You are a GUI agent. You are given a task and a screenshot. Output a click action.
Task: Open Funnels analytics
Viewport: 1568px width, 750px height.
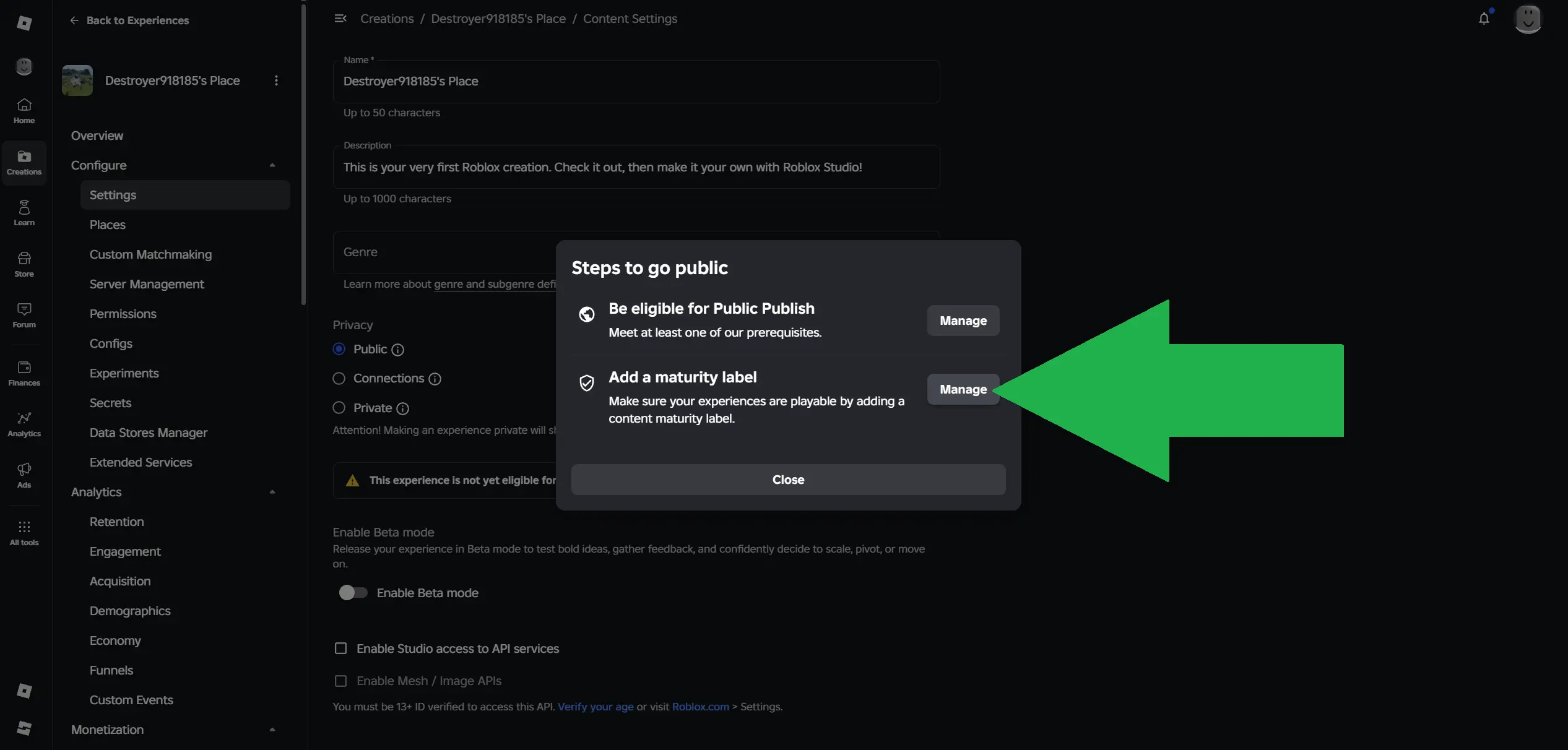pyautogui.click(x=111, y=670)
